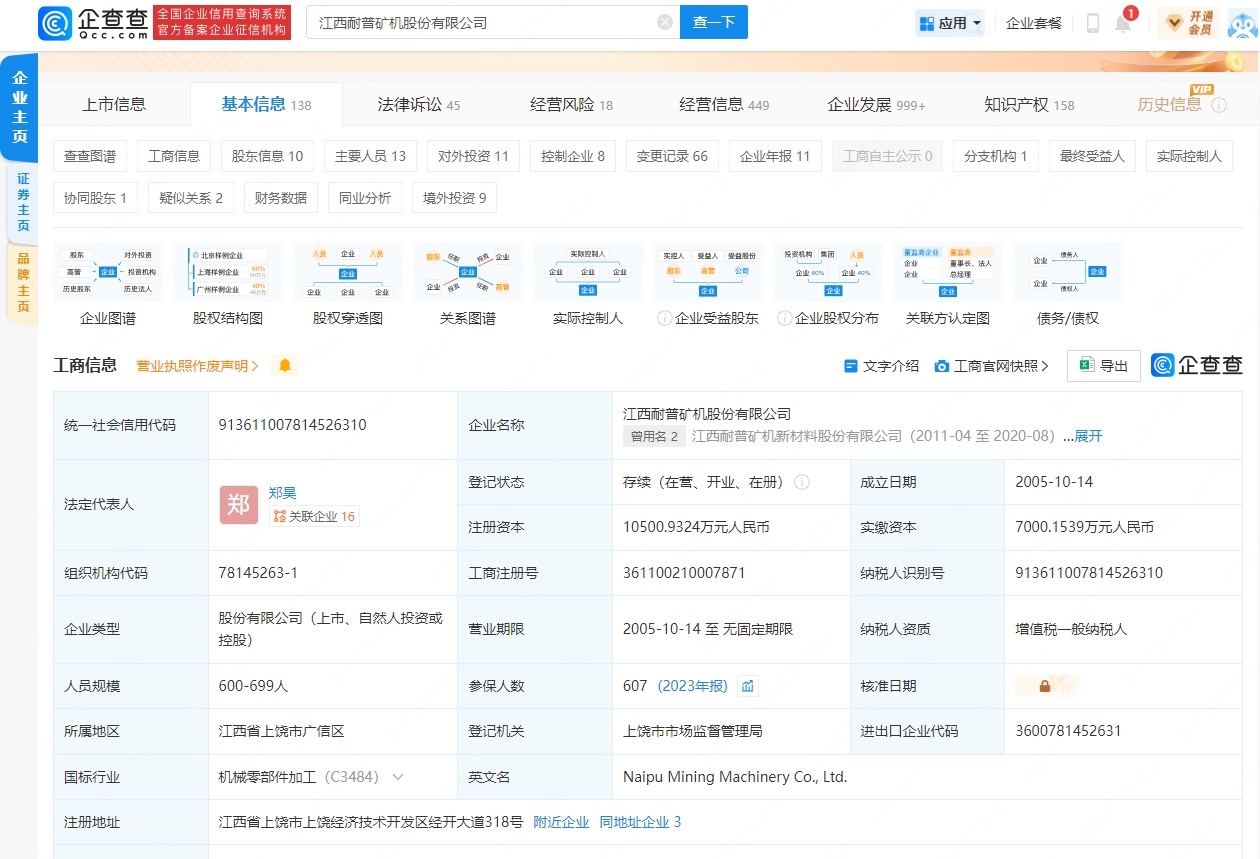The width and height of the screenshot is (1260, 859).
Task: Jump to 对外投资 11 section
Action: click(473, 156)
